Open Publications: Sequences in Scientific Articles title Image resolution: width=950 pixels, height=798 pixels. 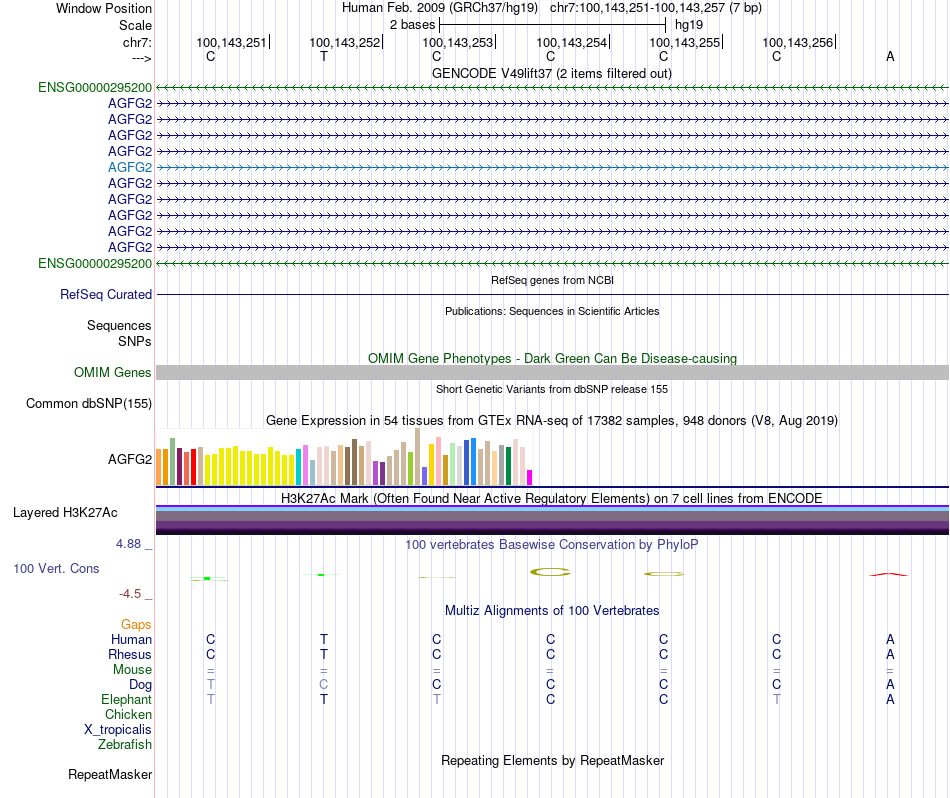pos(552,311)
